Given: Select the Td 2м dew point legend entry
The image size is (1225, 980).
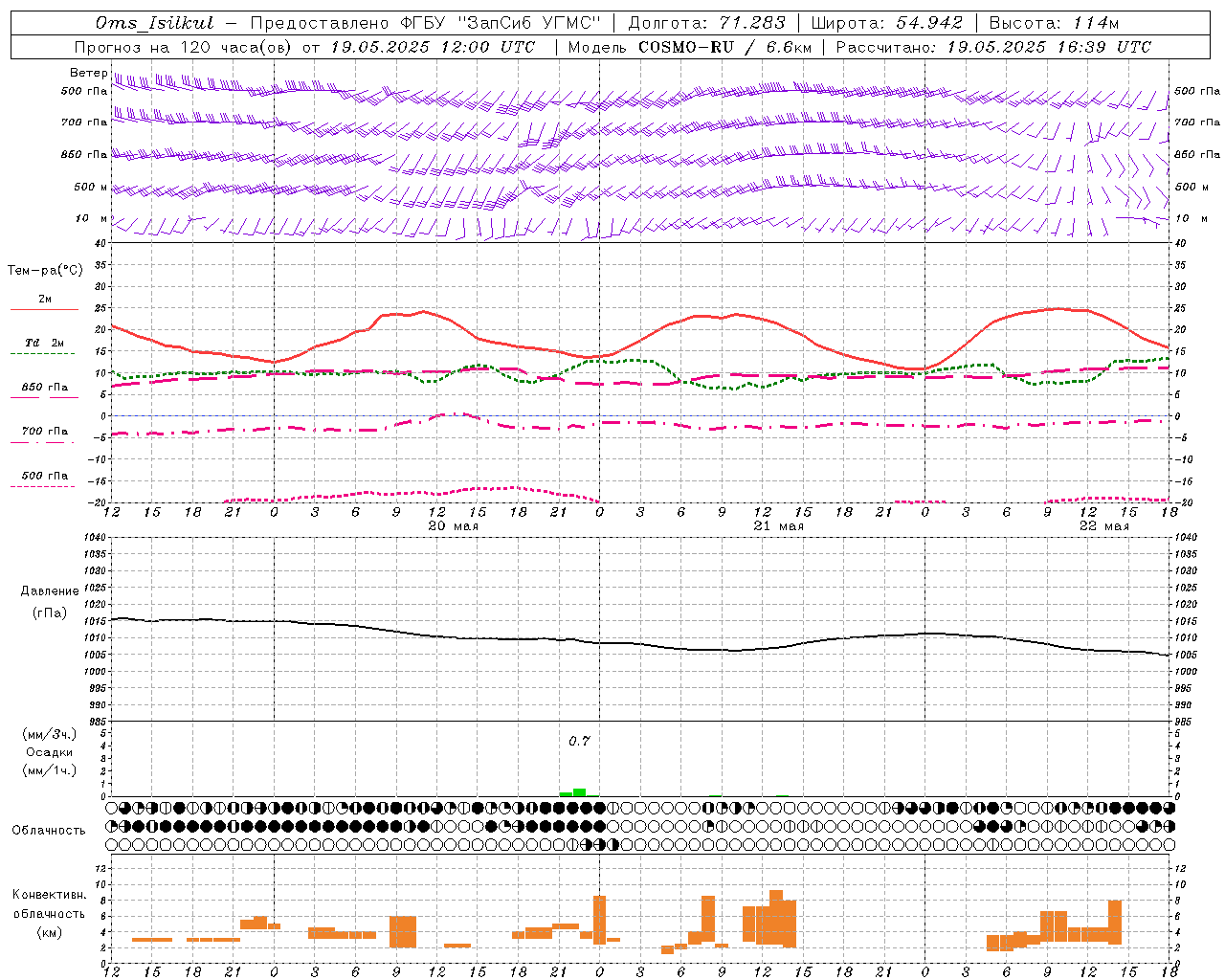Looking at the screenshot, I should pyautogui.click(x=45, y=343).
